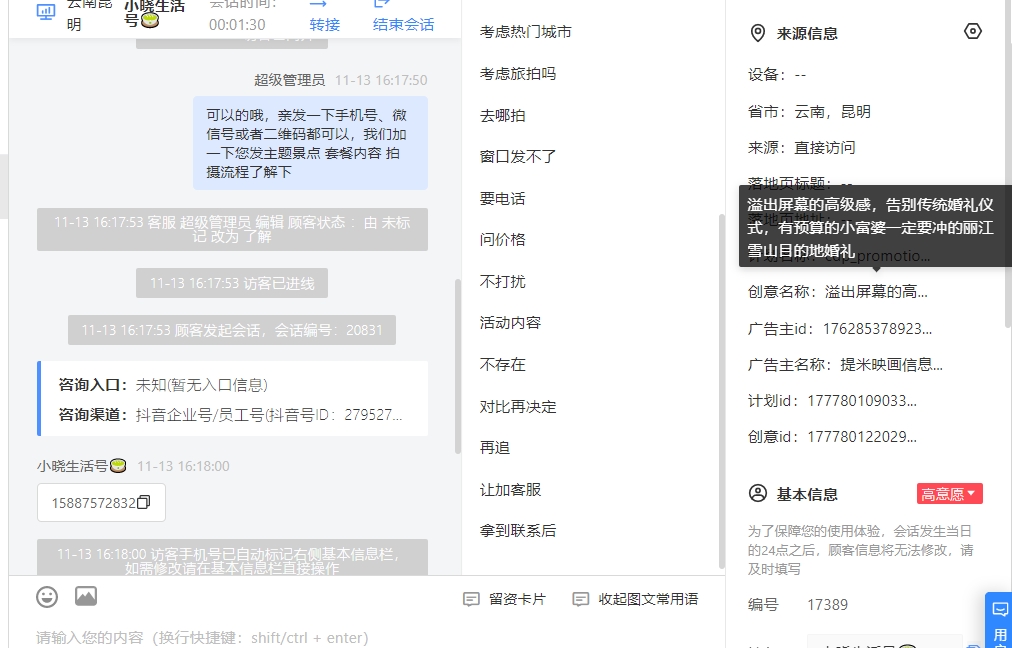Open the emoji picker smiley icon
The width and height of the screenshot is (1012, 648).
(47, 597)
